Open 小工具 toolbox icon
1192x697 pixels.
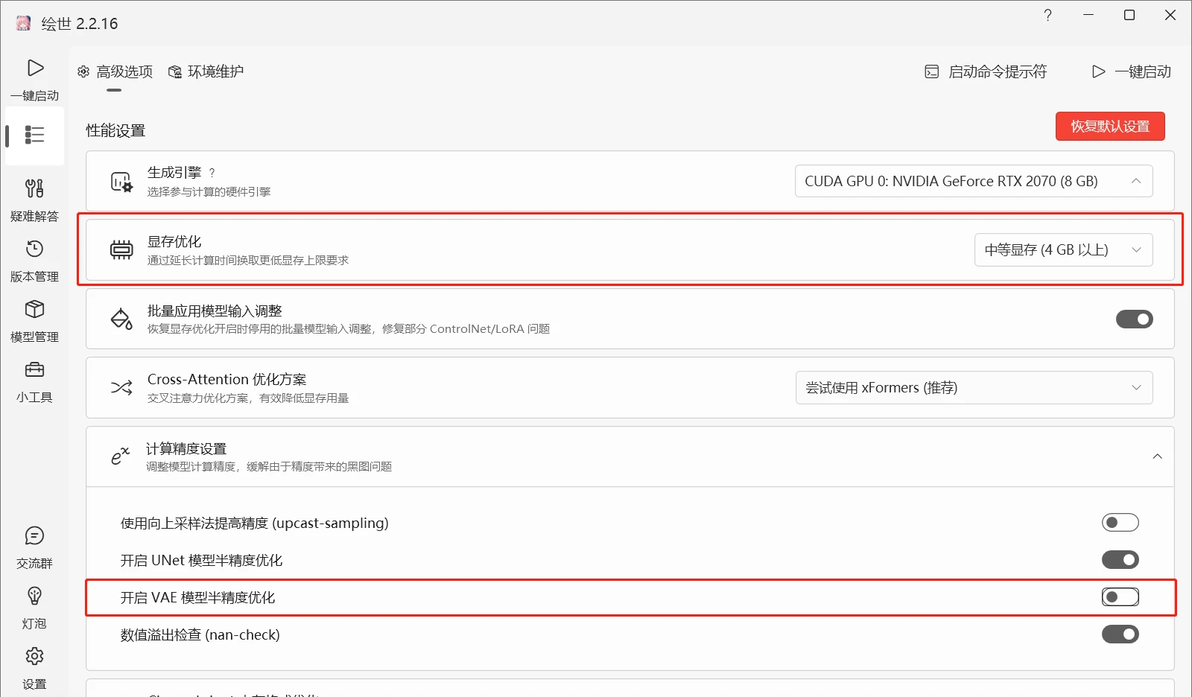[x=35, y=371]
